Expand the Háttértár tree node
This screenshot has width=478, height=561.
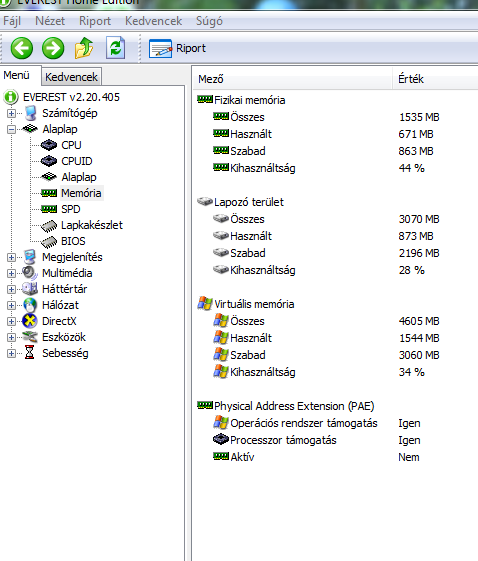(x=11, y=289)
